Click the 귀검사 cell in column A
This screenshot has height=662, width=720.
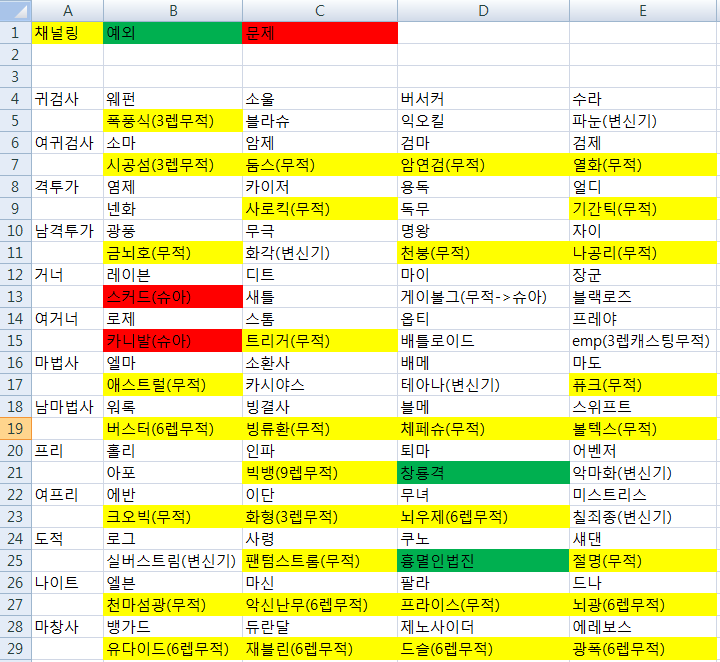pos(67,98)
